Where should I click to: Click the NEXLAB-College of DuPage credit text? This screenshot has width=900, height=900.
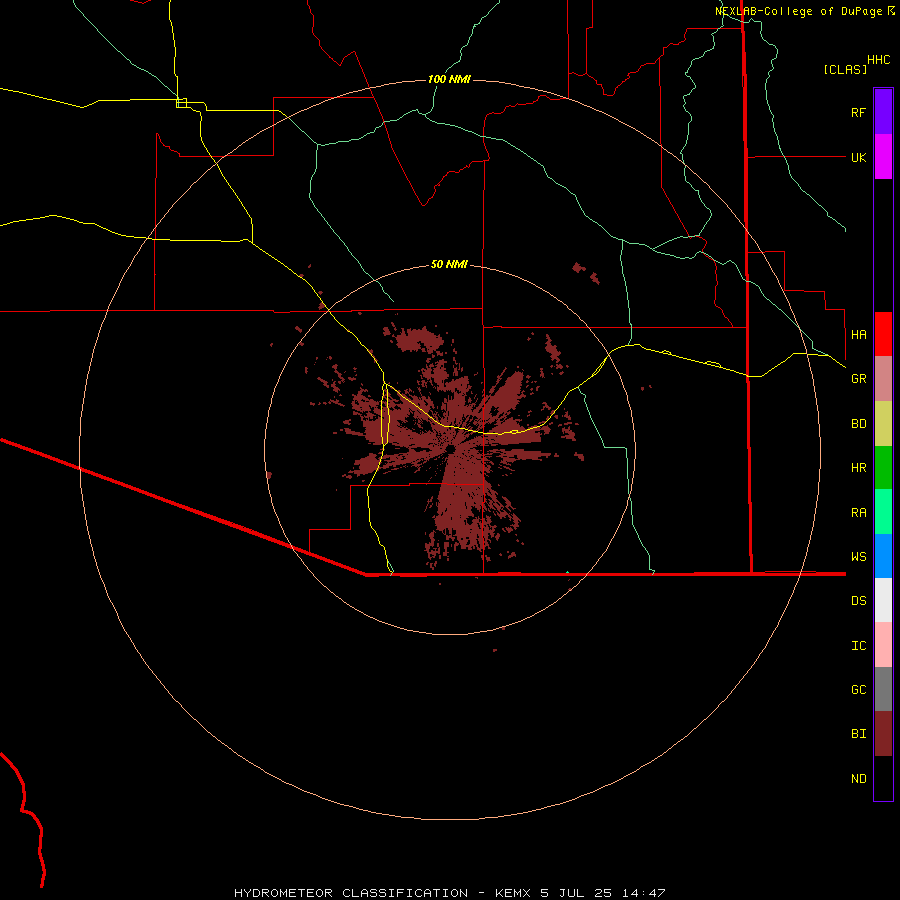798,11
